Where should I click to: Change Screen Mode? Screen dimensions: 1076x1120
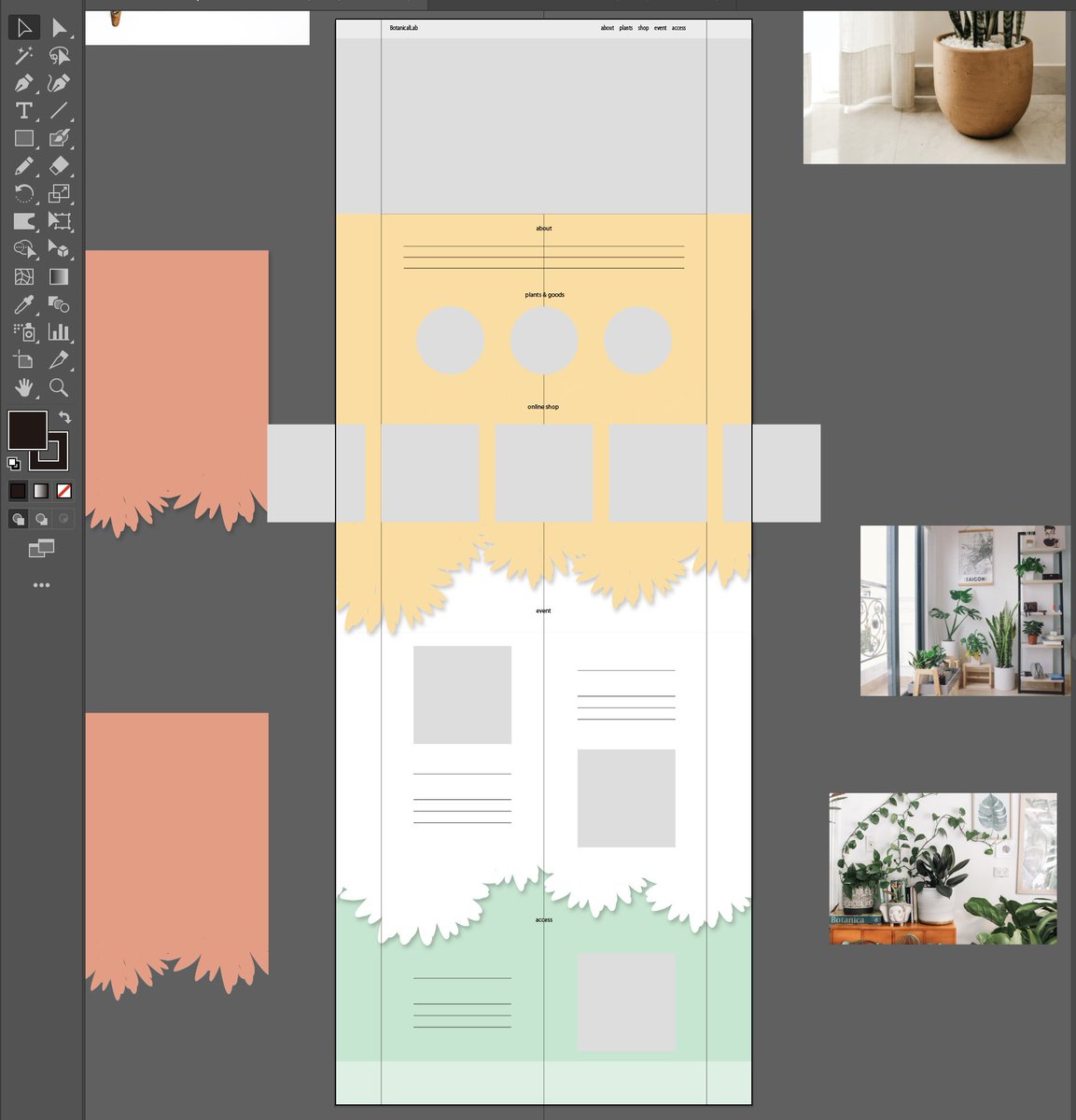(41, 549)
